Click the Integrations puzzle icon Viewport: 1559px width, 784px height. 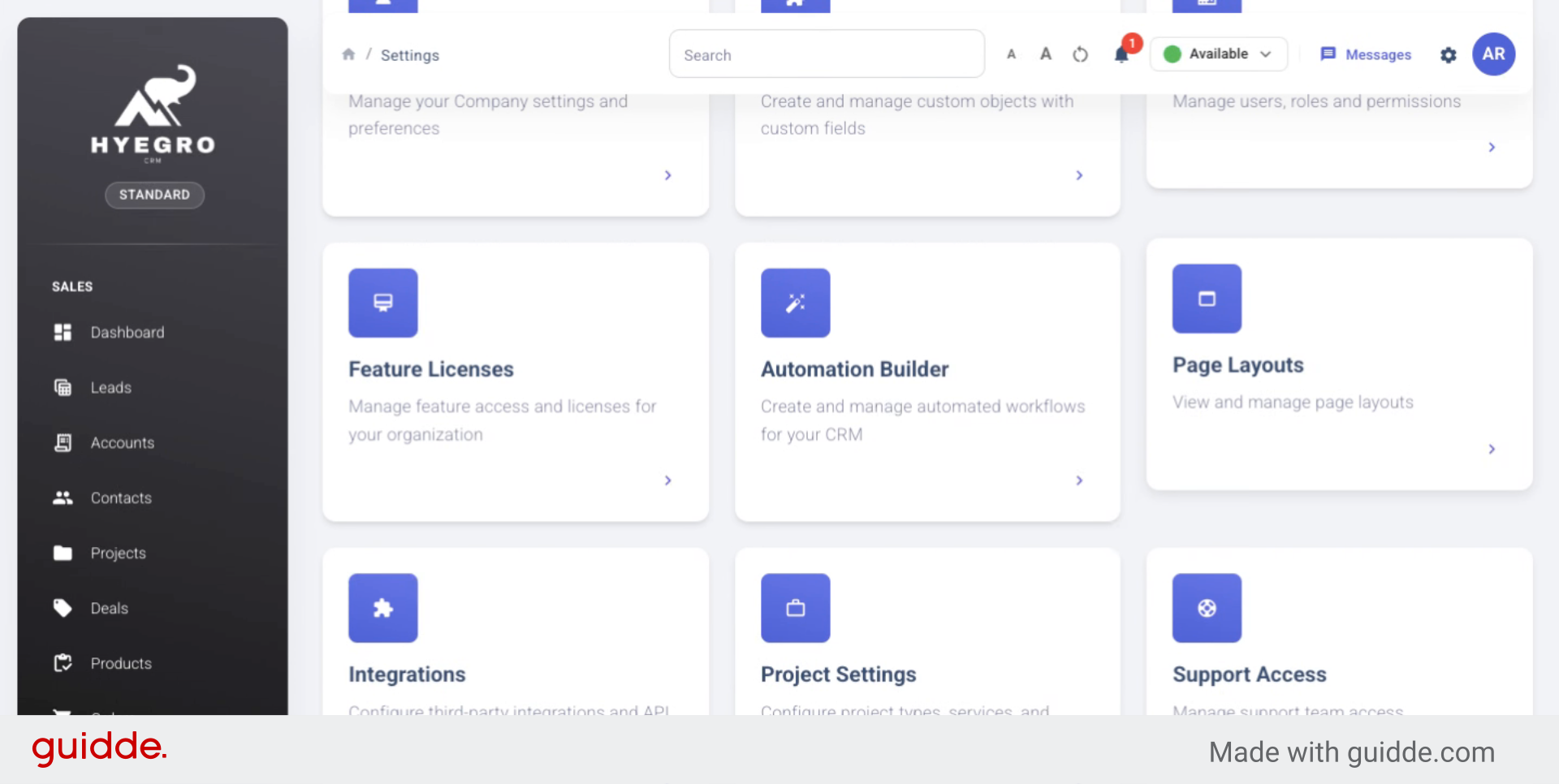click(x=382, y=608)
